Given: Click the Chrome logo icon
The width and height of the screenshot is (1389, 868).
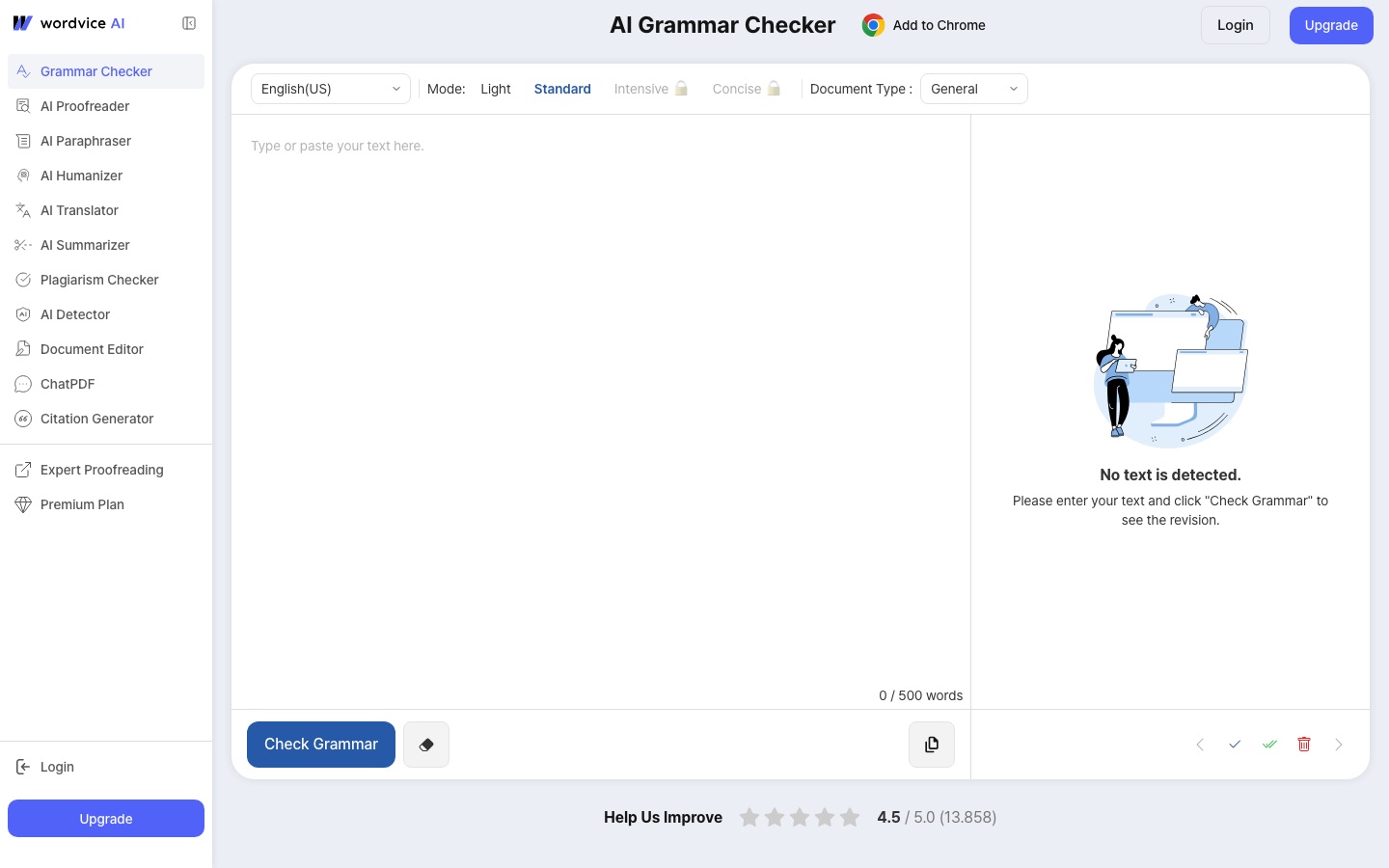Looking at the screenshot, I should [873, 25].
